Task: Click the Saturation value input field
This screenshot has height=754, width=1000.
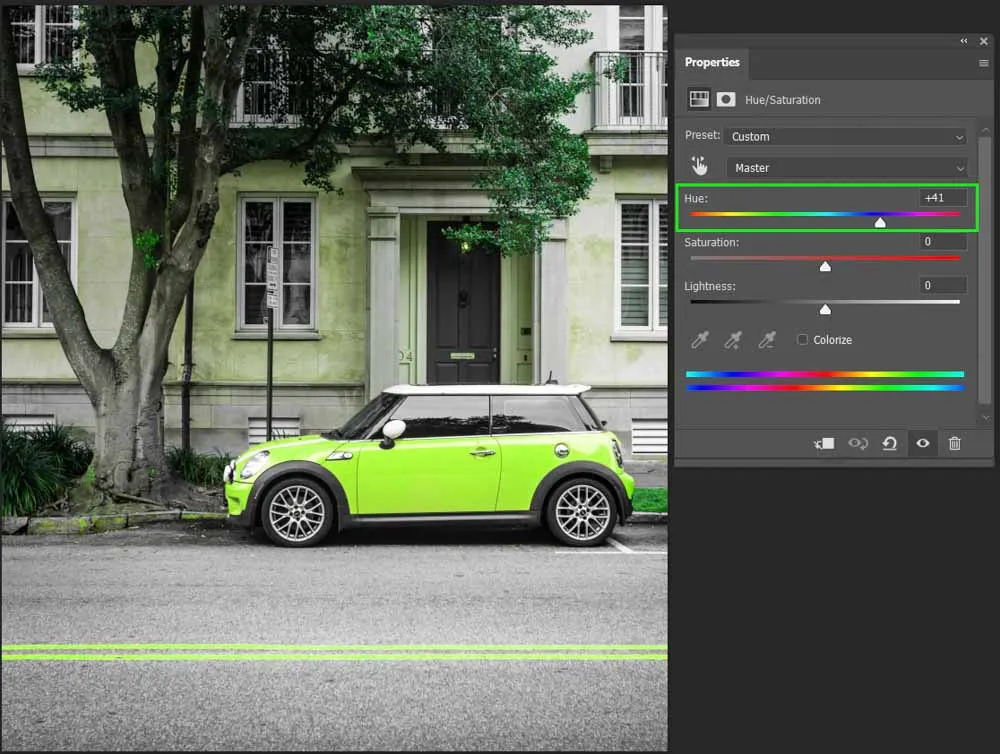Action: coord(942,242)
